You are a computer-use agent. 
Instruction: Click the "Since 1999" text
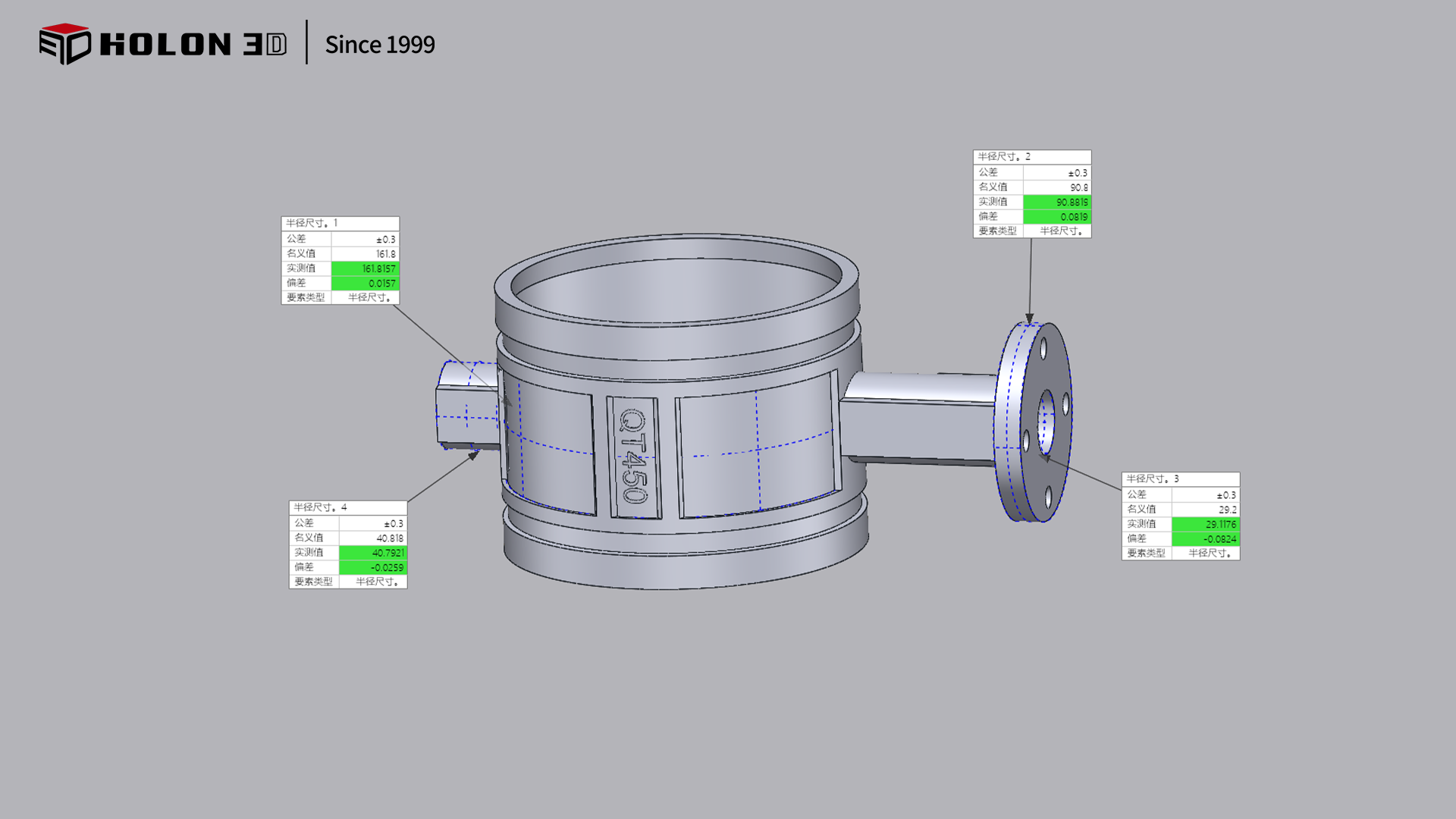[x=380, y=45]
